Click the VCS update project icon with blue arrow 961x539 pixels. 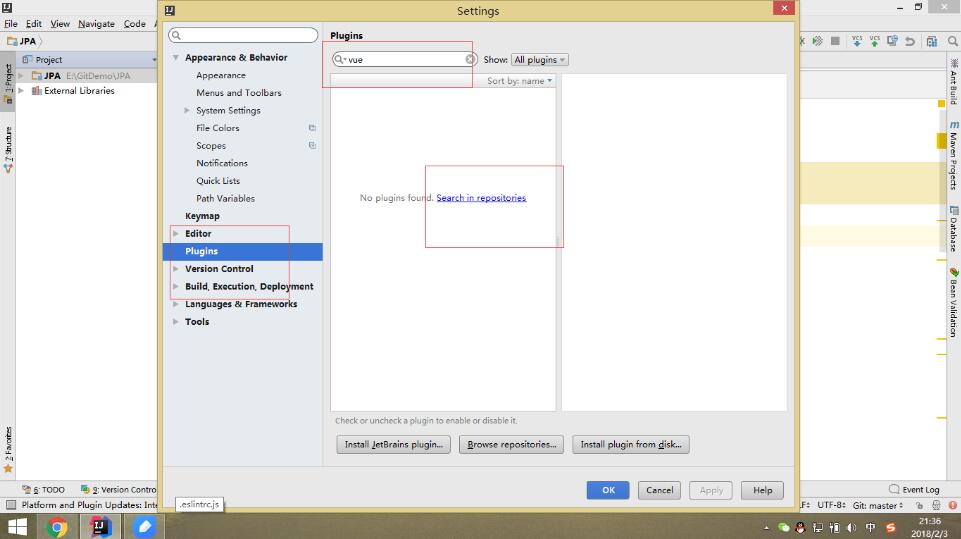point(857,41)
